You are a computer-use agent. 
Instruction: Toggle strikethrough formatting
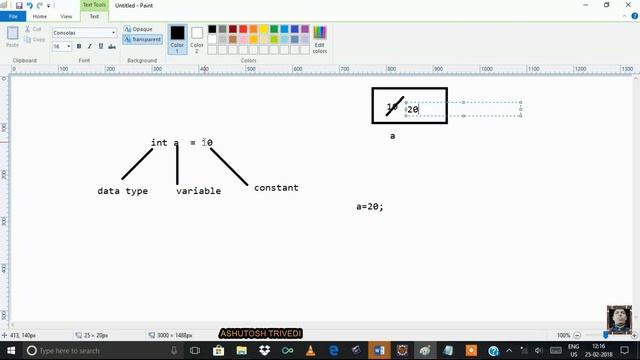click(x=112, y=47)
